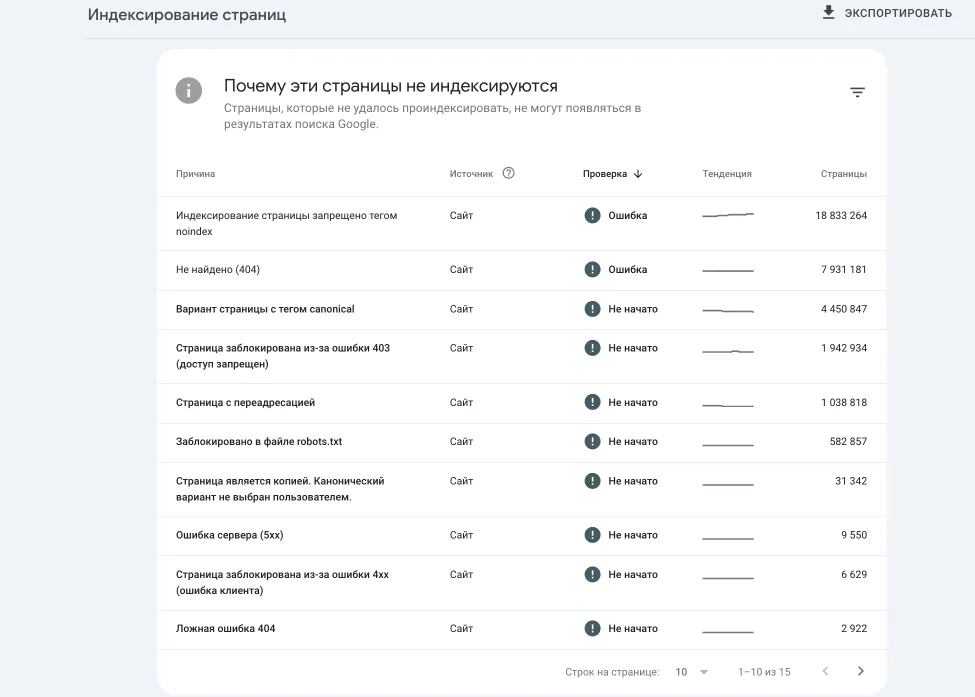Click the next page arrow

click(859, 672)
